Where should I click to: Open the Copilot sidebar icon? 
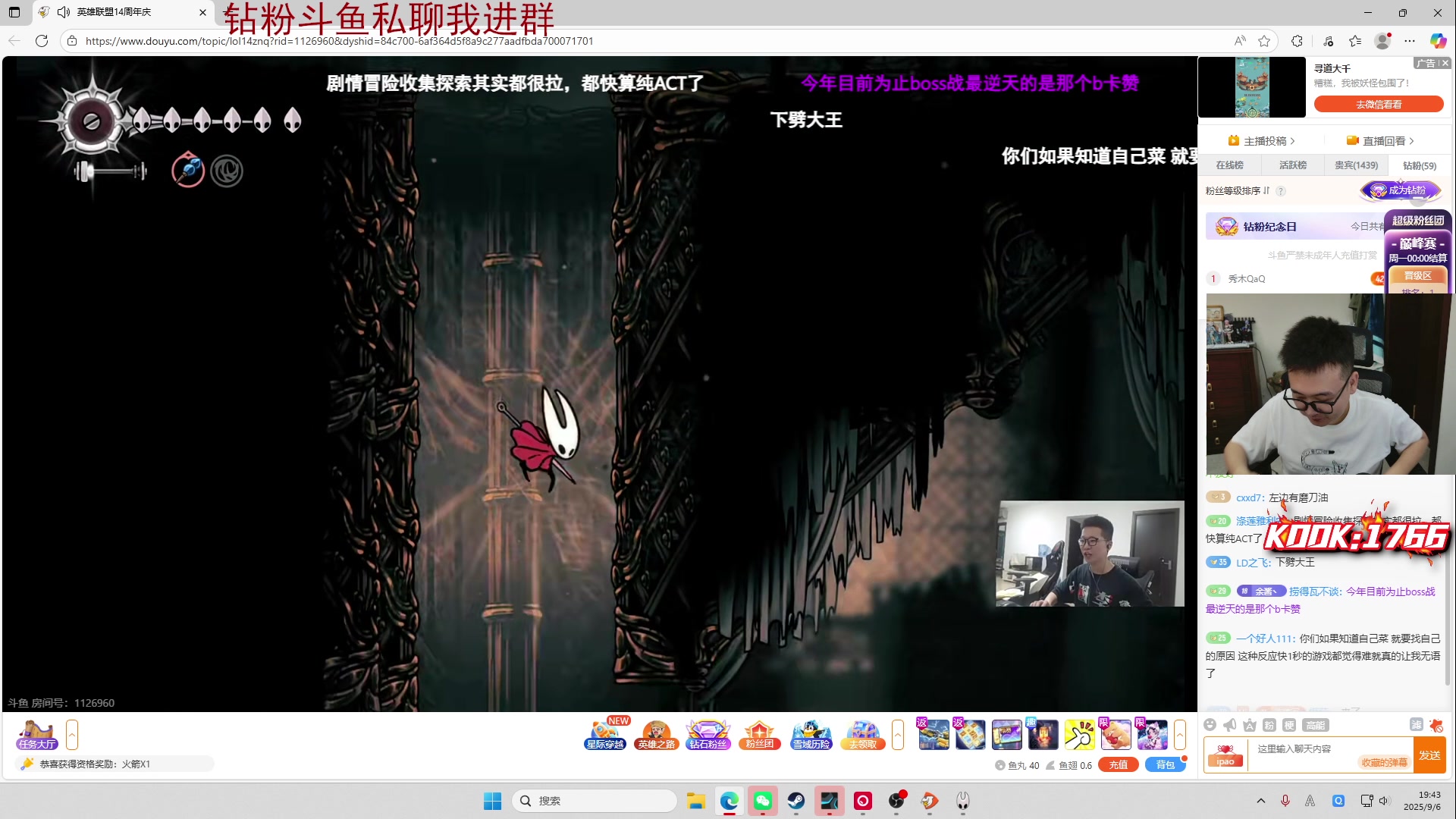click(1439, 41)
